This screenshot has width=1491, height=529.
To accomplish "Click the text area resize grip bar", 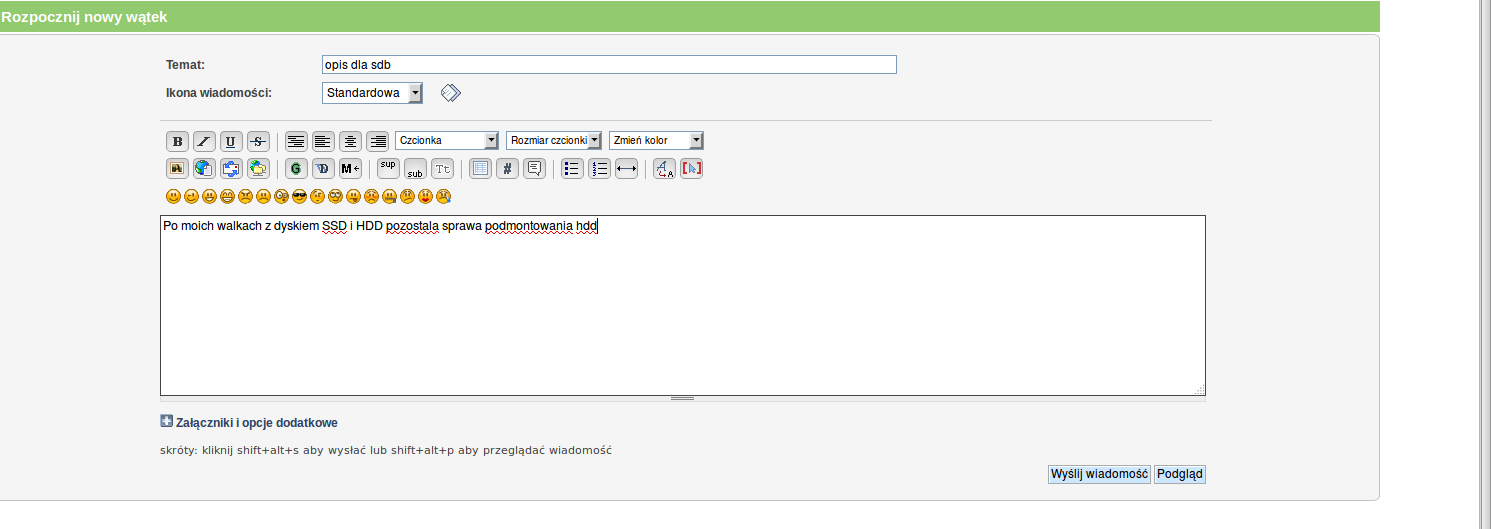I will pos(683,398).
